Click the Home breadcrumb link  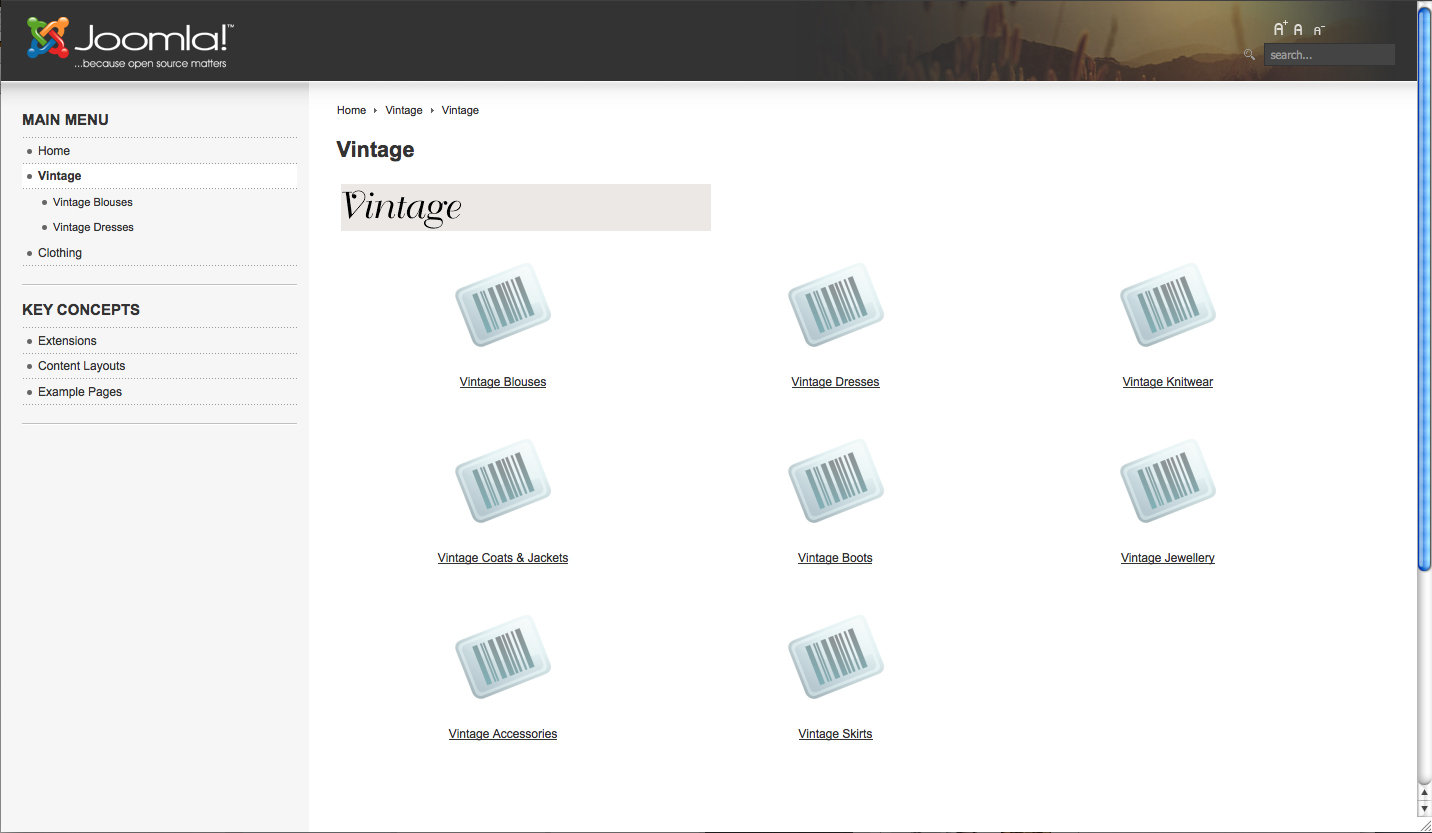[351, 110]
